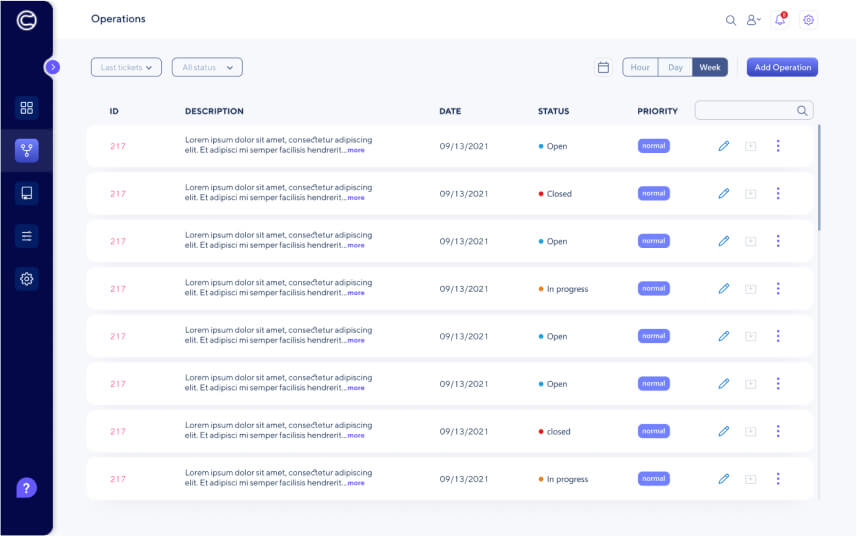Edit the first ticket with pencil icon
Viewport: 857px width, 536px height.
724,146
